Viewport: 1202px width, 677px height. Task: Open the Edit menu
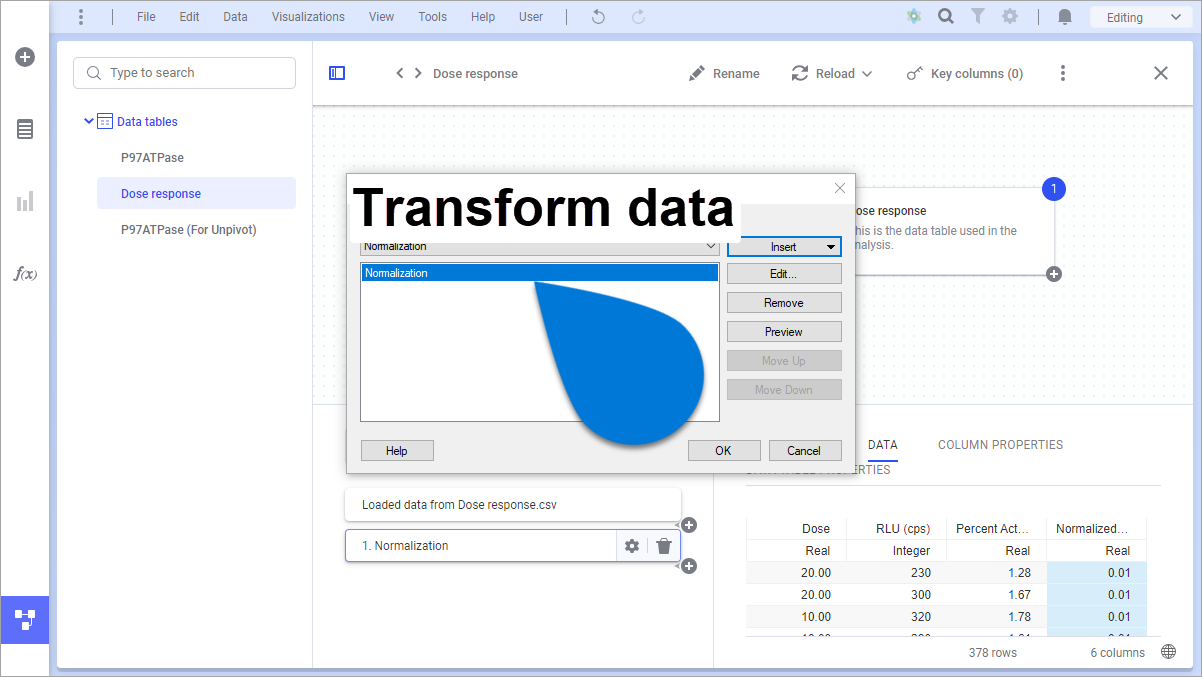189,17
